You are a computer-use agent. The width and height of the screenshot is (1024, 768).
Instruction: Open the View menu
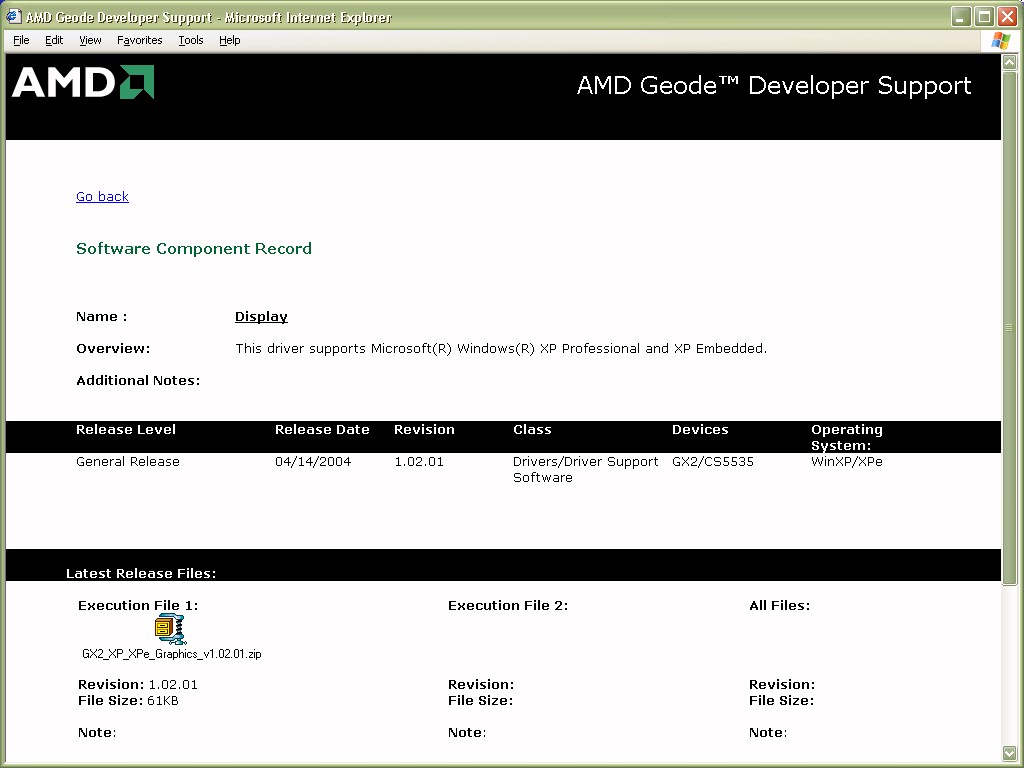(90, 40)
